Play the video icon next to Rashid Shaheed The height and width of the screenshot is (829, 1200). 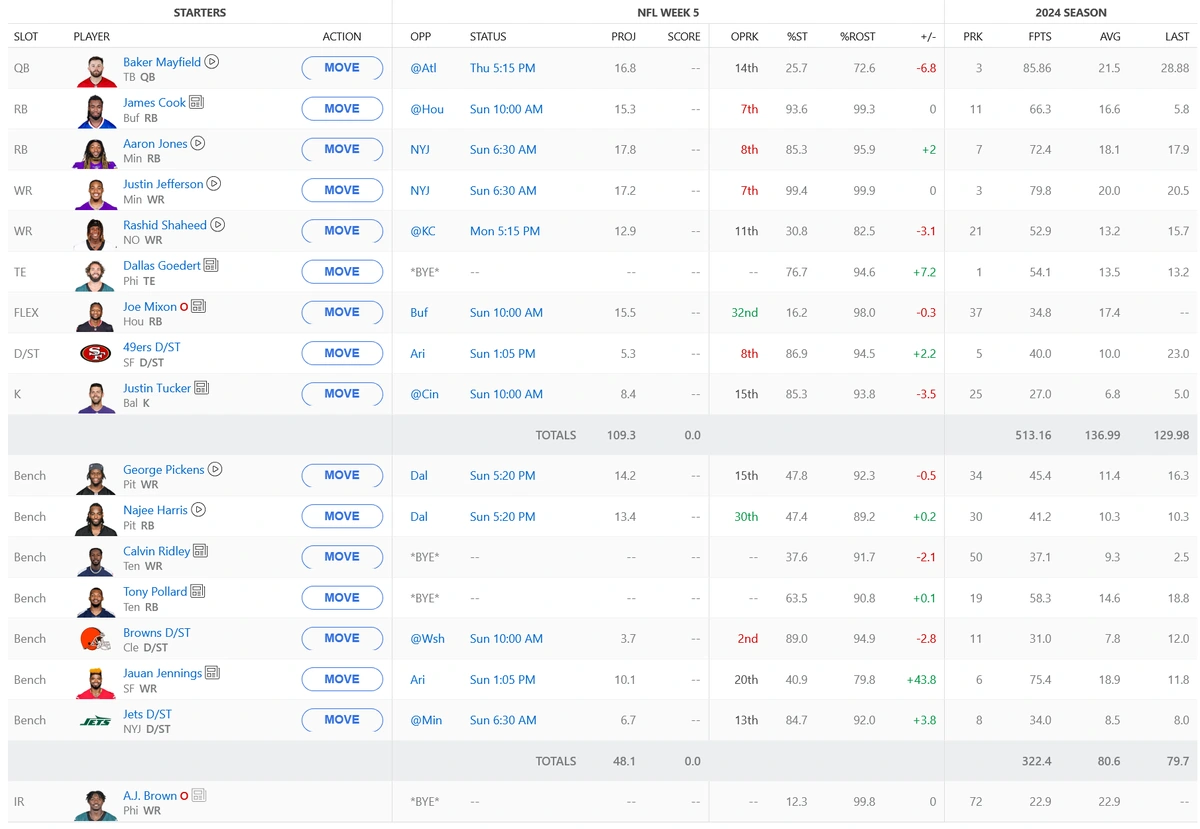218,225
